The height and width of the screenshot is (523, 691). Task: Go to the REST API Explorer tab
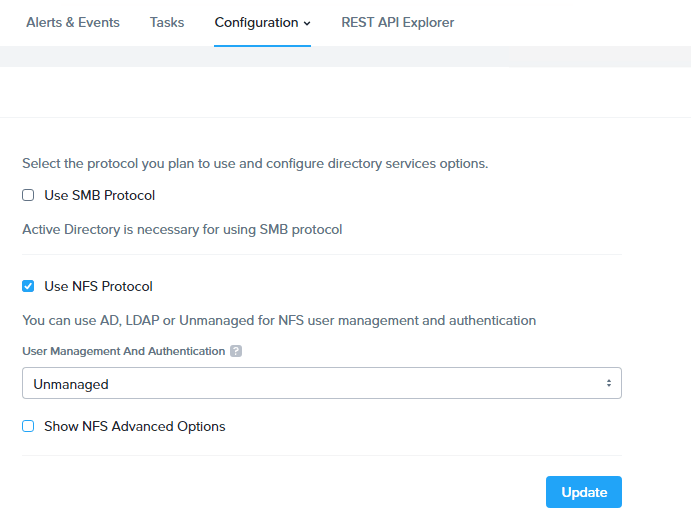397,22
